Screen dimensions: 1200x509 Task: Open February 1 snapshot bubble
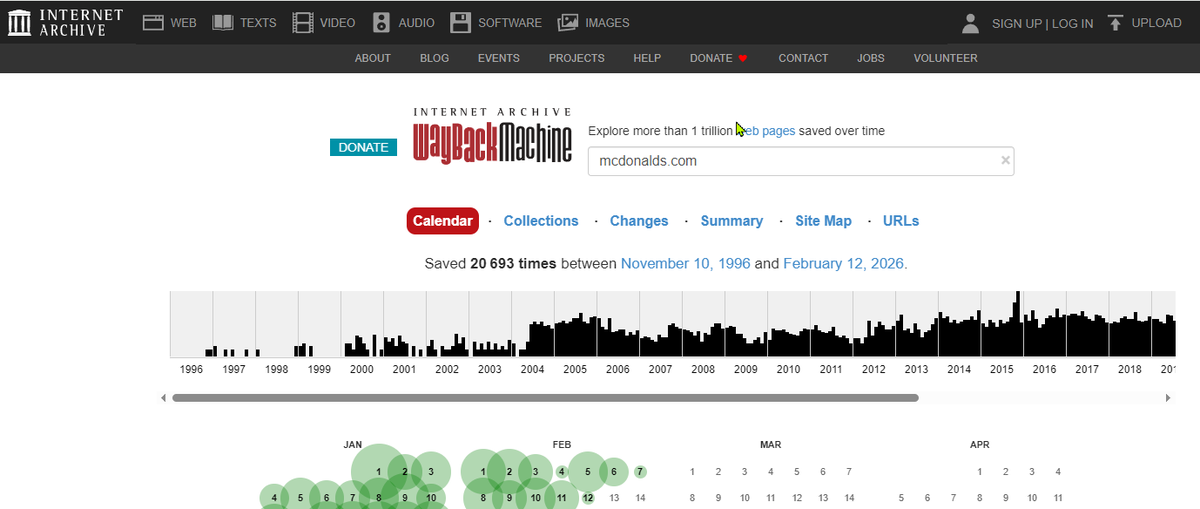tap(483, 472)
